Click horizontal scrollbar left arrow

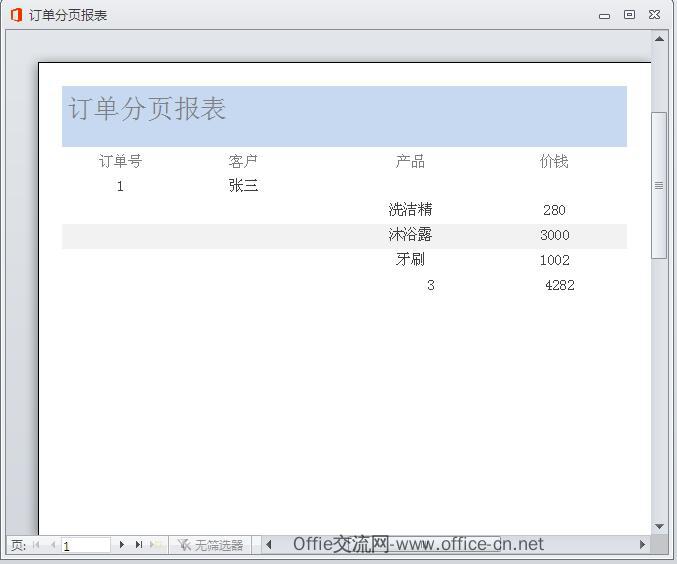(269, 545)
